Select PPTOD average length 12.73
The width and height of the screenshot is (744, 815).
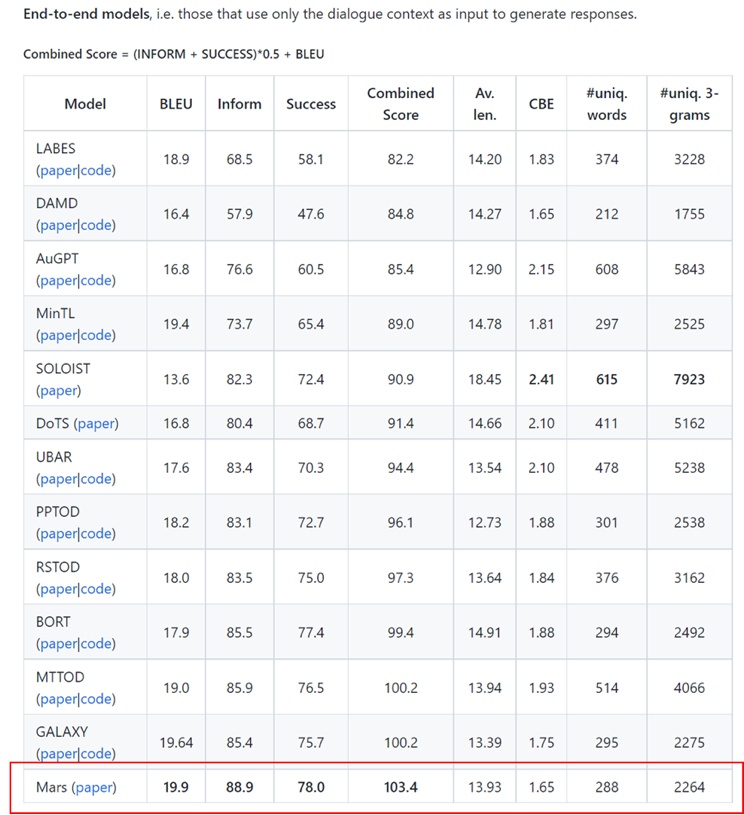point(485,523)
